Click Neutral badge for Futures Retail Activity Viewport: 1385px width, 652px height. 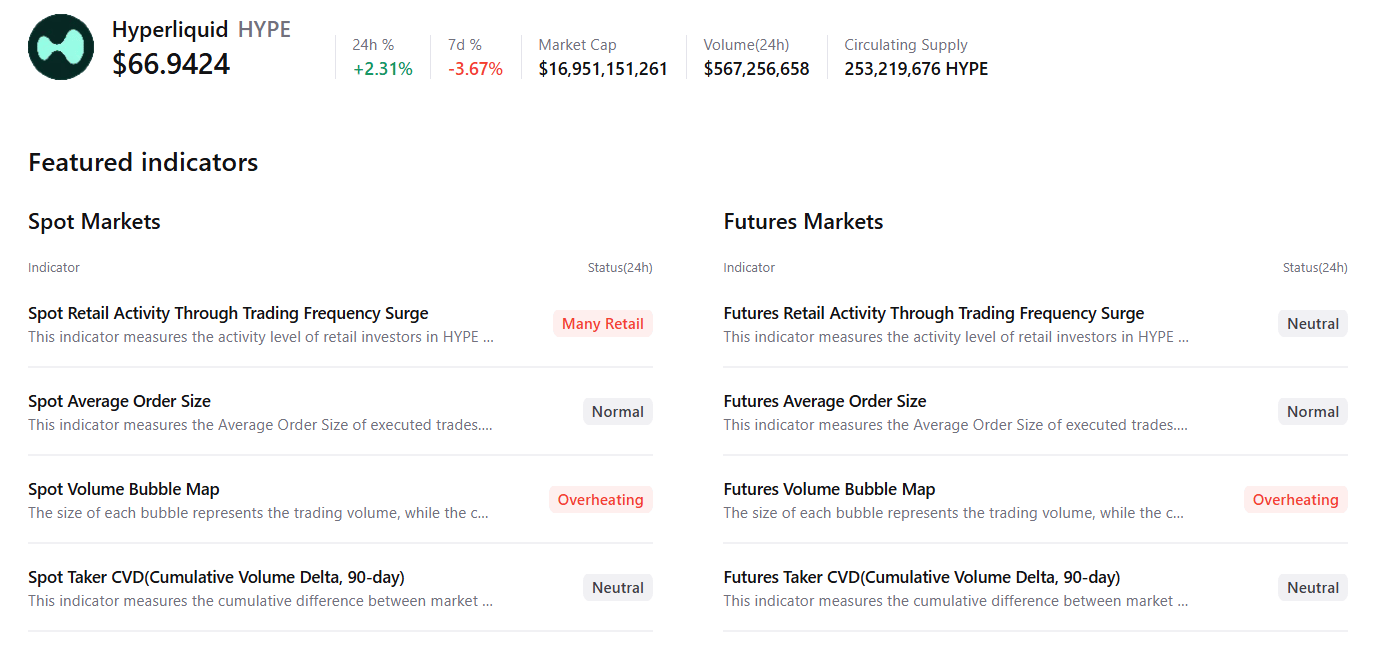pyautogui.click(x=1313, y=323)
